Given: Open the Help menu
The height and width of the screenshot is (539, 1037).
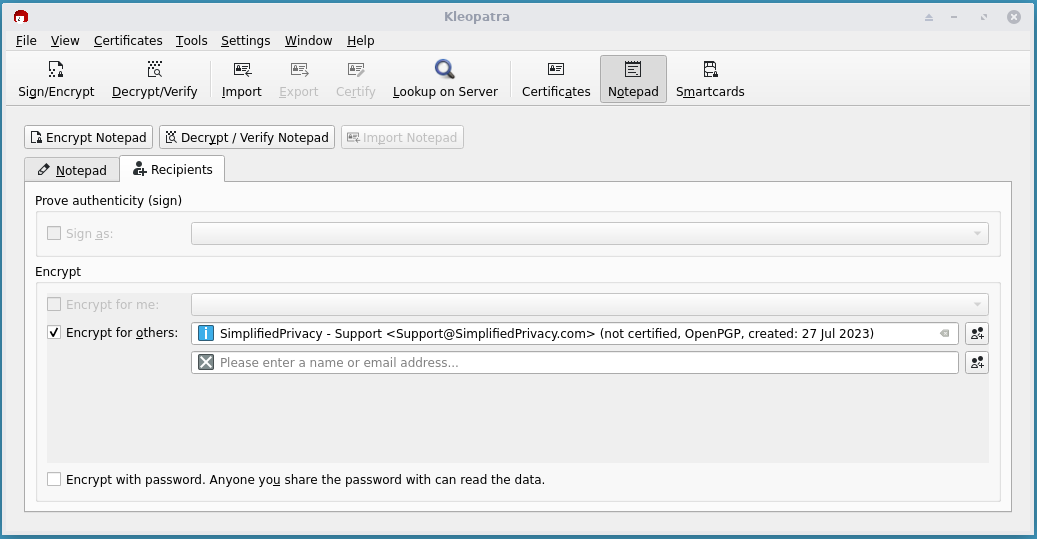Looking at the screenshot, I should [x=360, y=40].
